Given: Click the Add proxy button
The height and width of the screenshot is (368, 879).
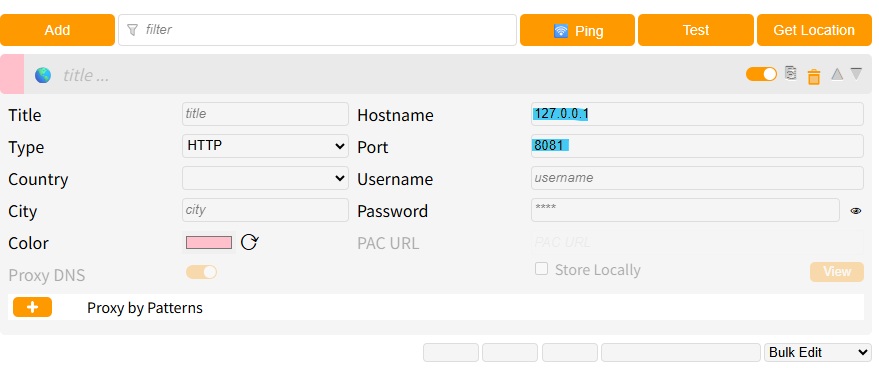Looking at the screenshot, I should click(x=57, y=30).
